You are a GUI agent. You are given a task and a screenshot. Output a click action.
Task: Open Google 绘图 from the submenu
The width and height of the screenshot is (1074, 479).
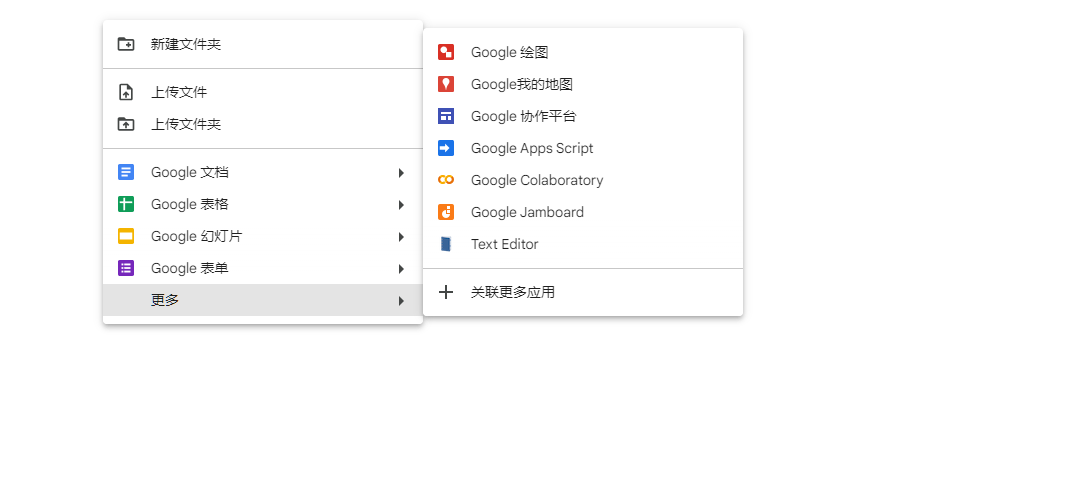click(583, 52)
